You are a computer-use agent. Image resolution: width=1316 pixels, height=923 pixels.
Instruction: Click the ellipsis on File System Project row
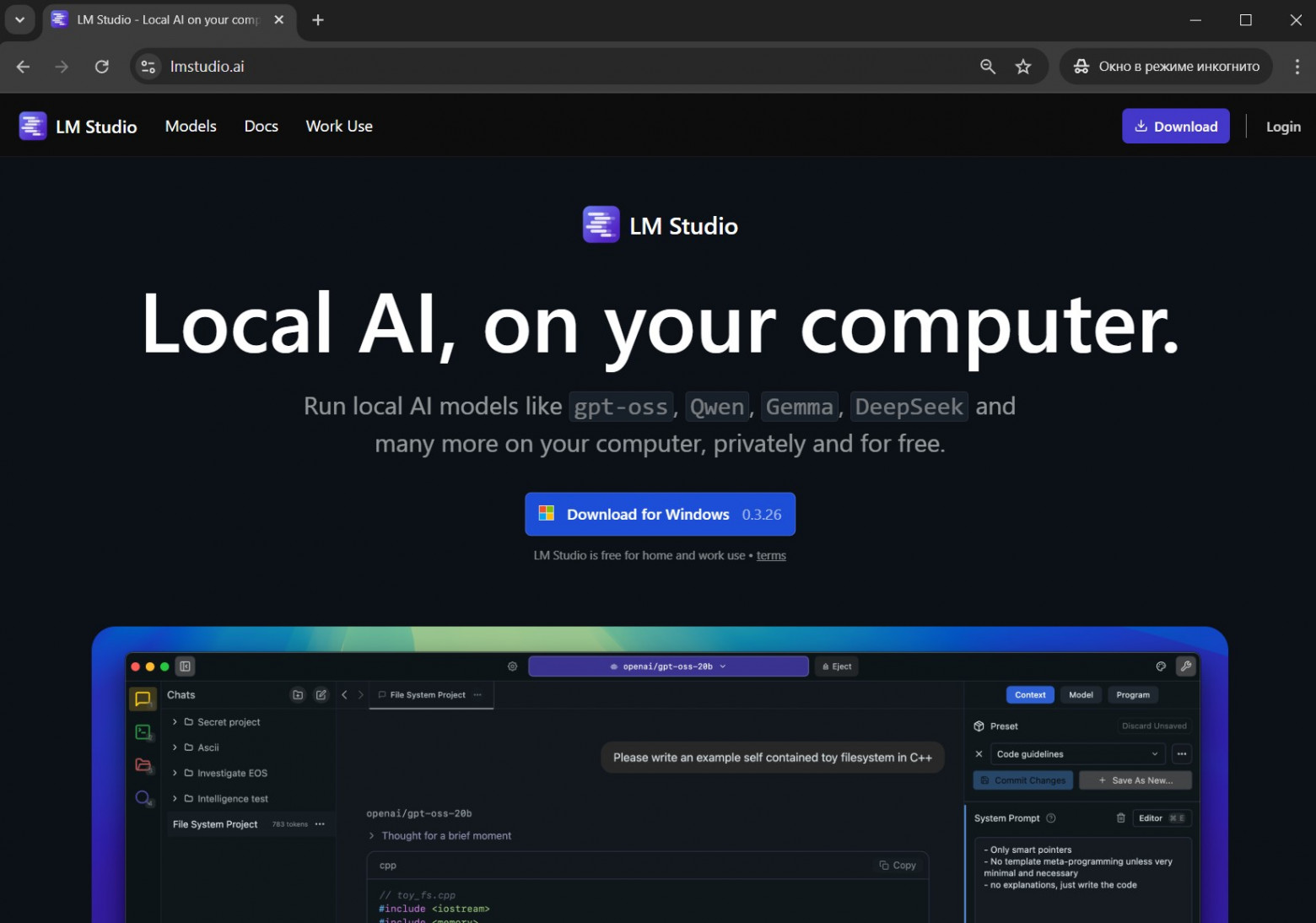click(320, 824)
